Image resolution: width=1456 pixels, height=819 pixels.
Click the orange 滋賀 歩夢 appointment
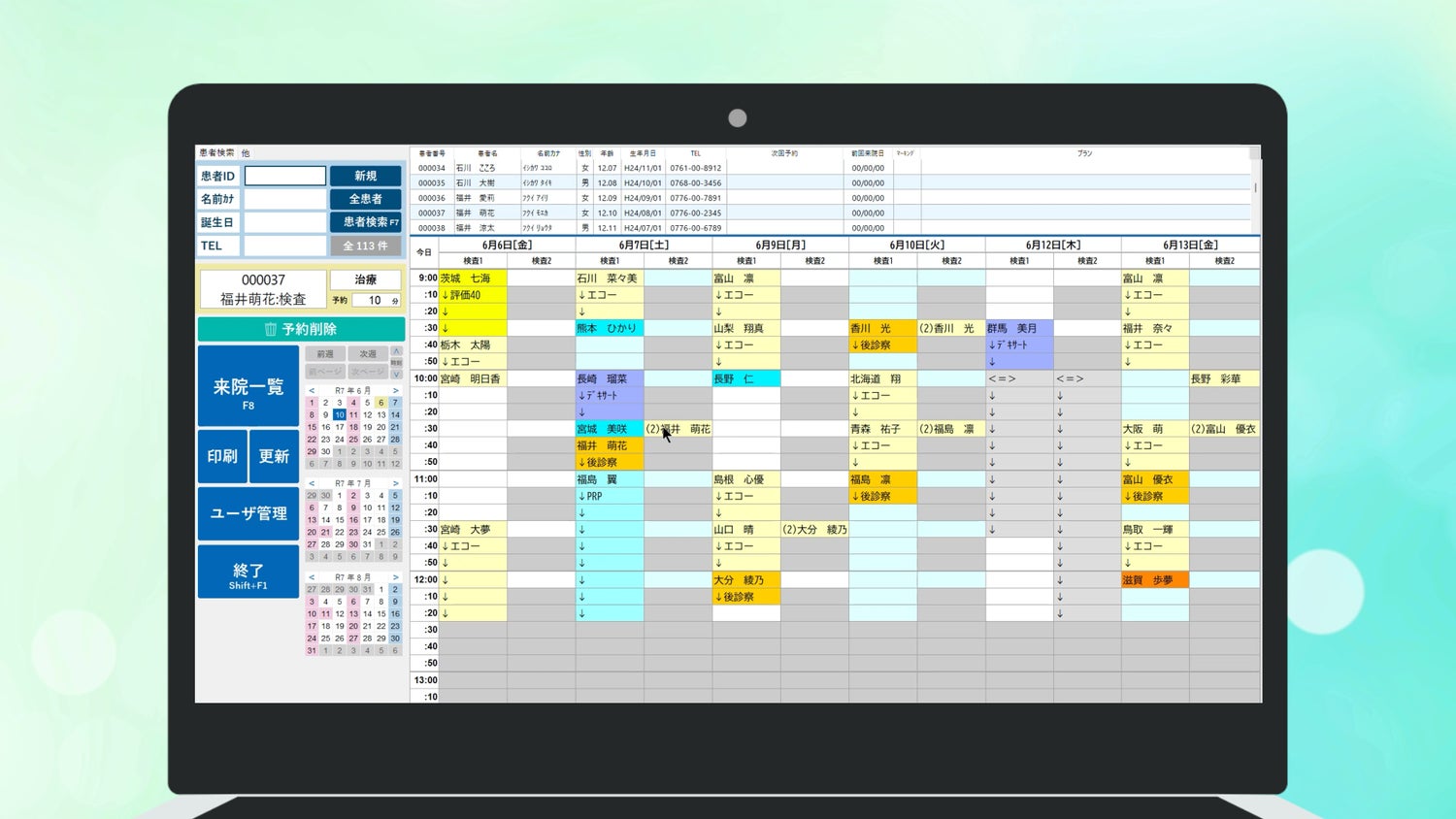pyautogui.click(x=1154, y=580)
